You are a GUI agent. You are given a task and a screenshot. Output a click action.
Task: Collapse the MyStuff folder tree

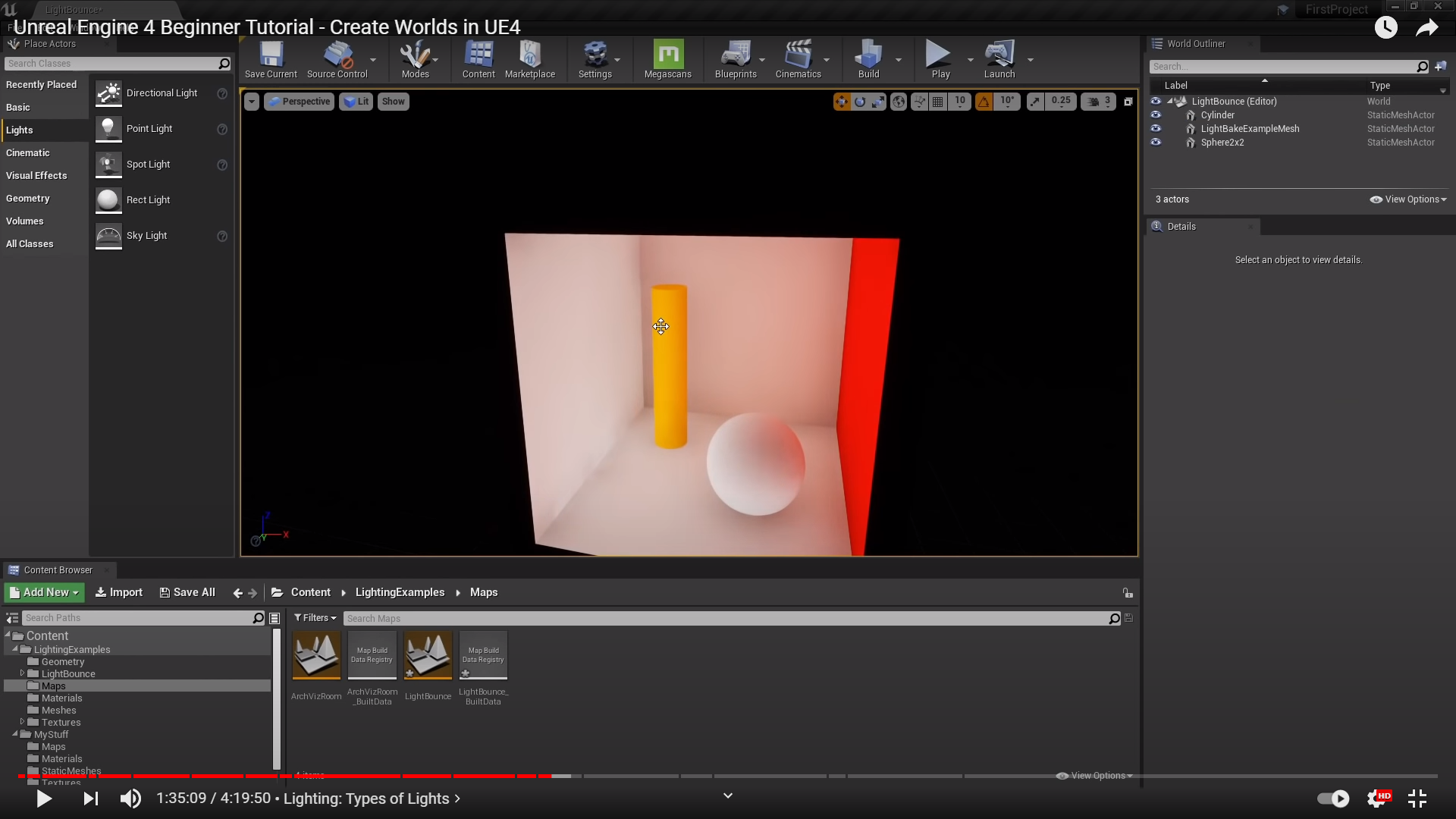15,734
